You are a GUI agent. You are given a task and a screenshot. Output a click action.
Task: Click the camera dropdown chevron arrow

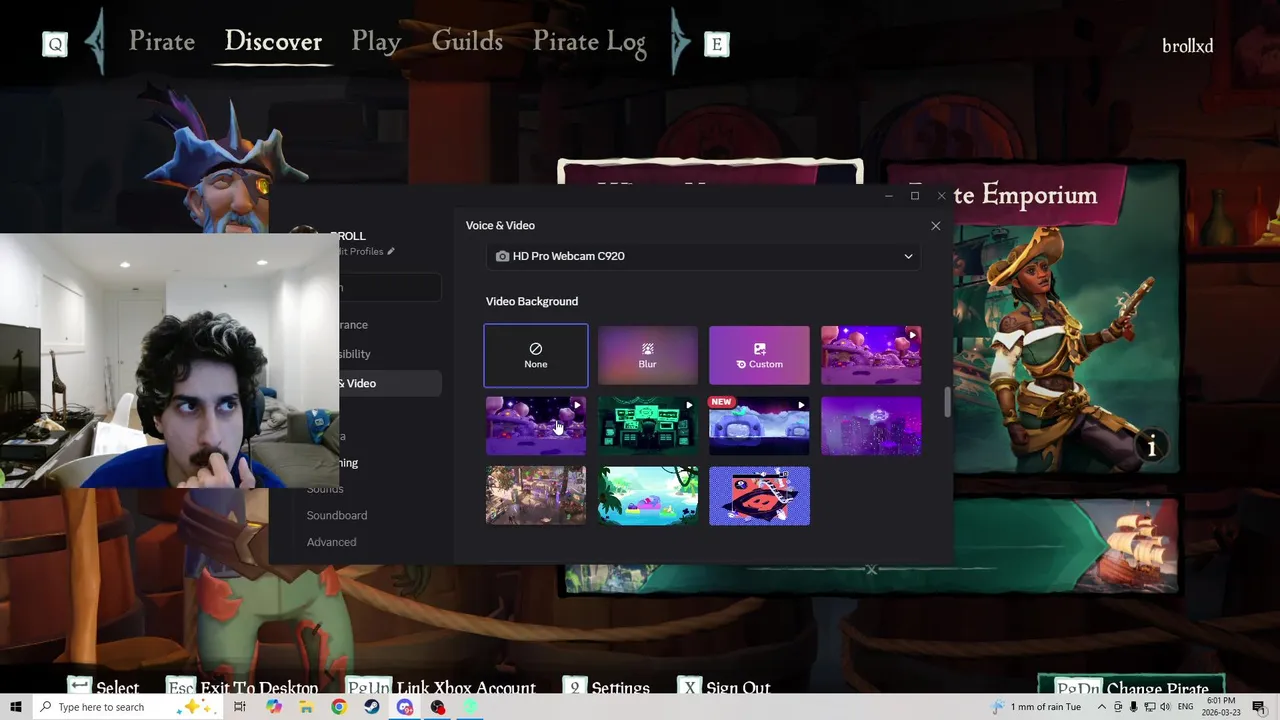908,256
